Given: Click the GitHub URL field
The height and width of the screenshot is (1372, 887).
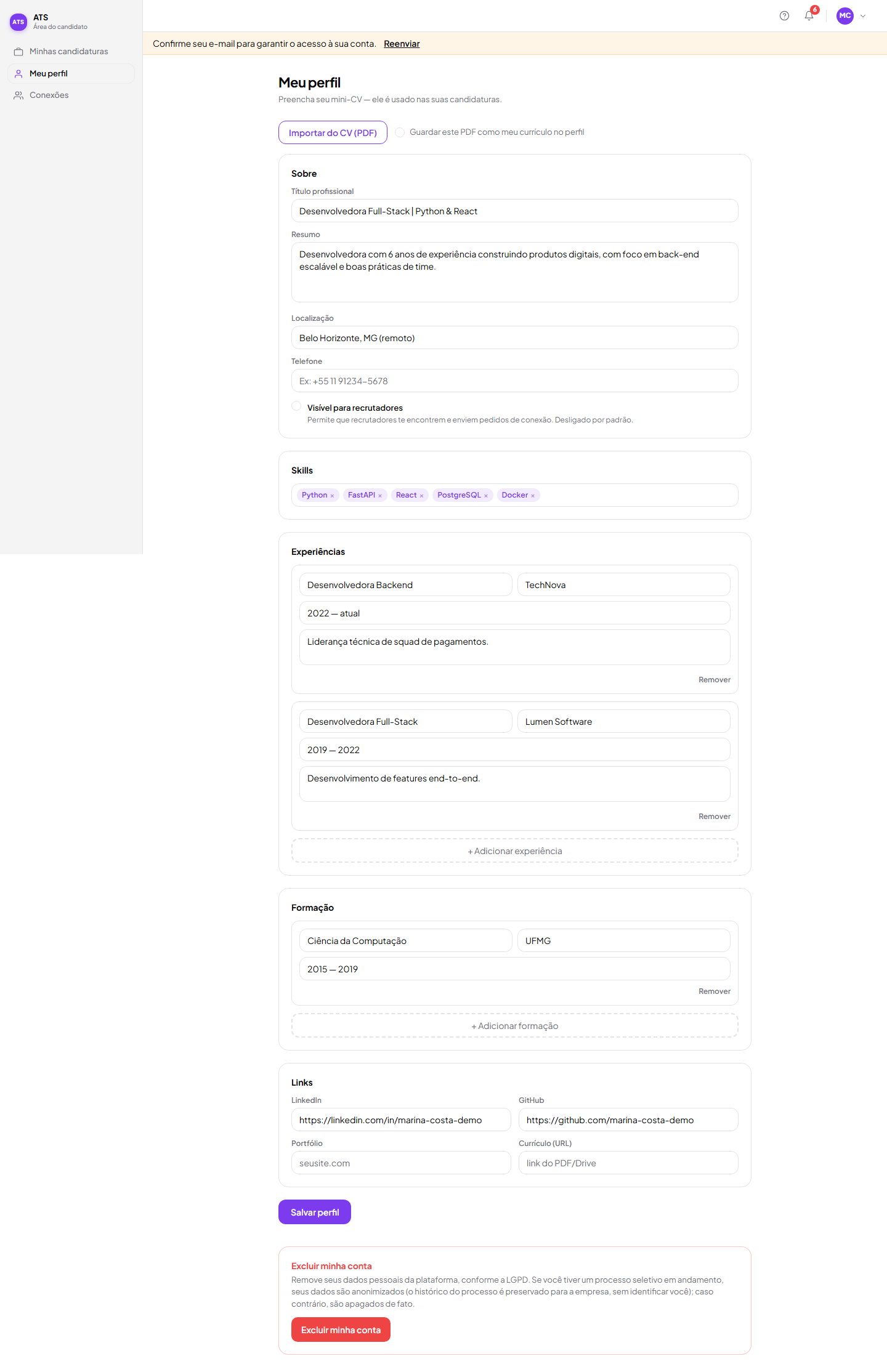Looking at the screenshot, I should (x=628, y=1120).
